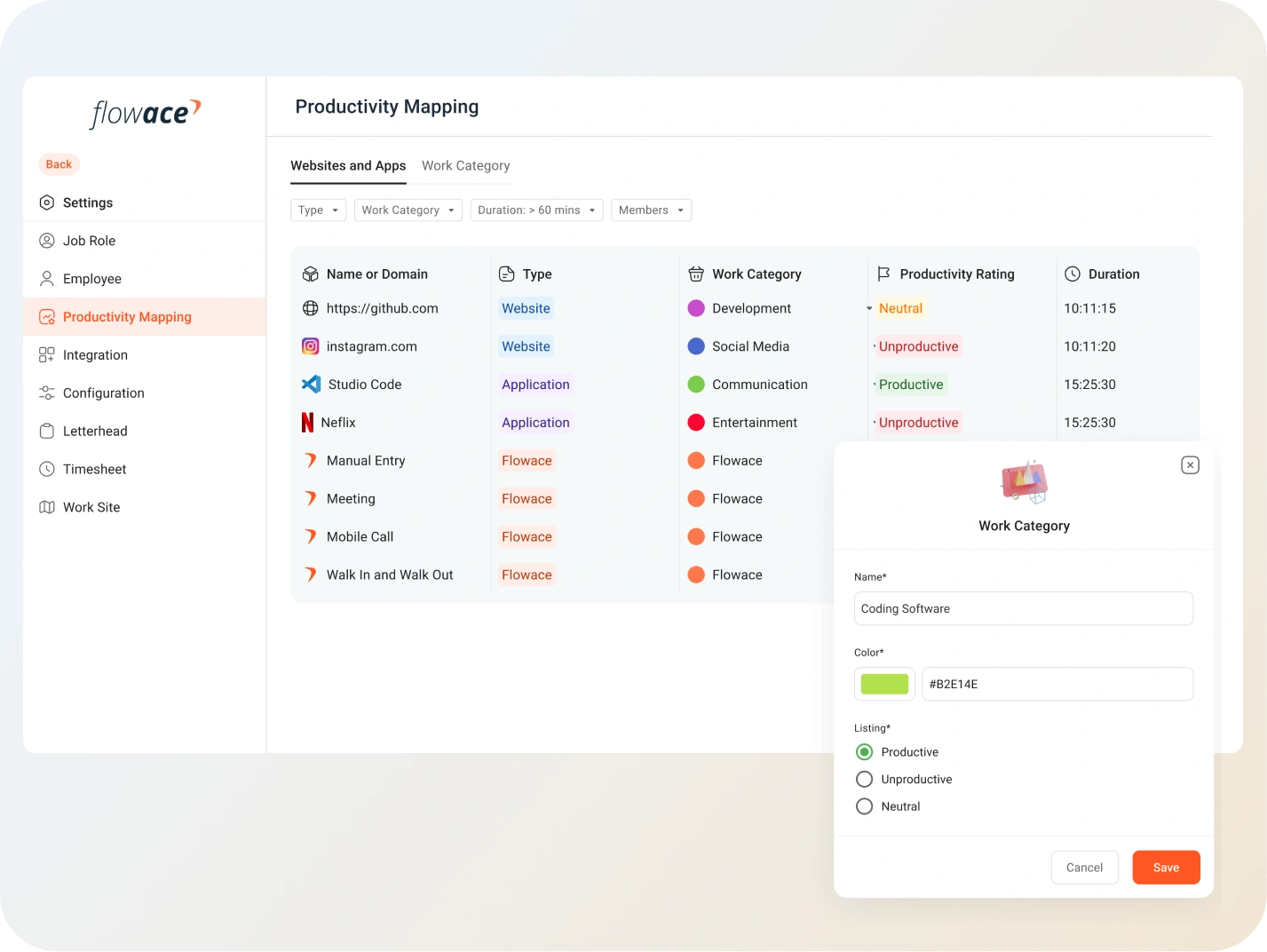Open the Members filter dropdown
1267x952 pixels.
651,210
